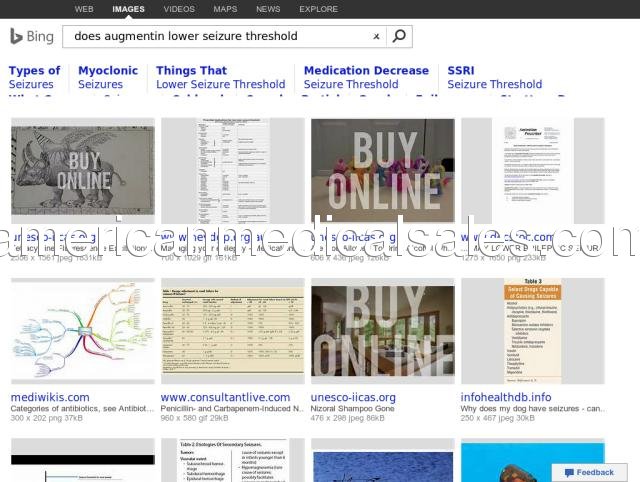Open the NEWS tab

(x=268, y=9)
